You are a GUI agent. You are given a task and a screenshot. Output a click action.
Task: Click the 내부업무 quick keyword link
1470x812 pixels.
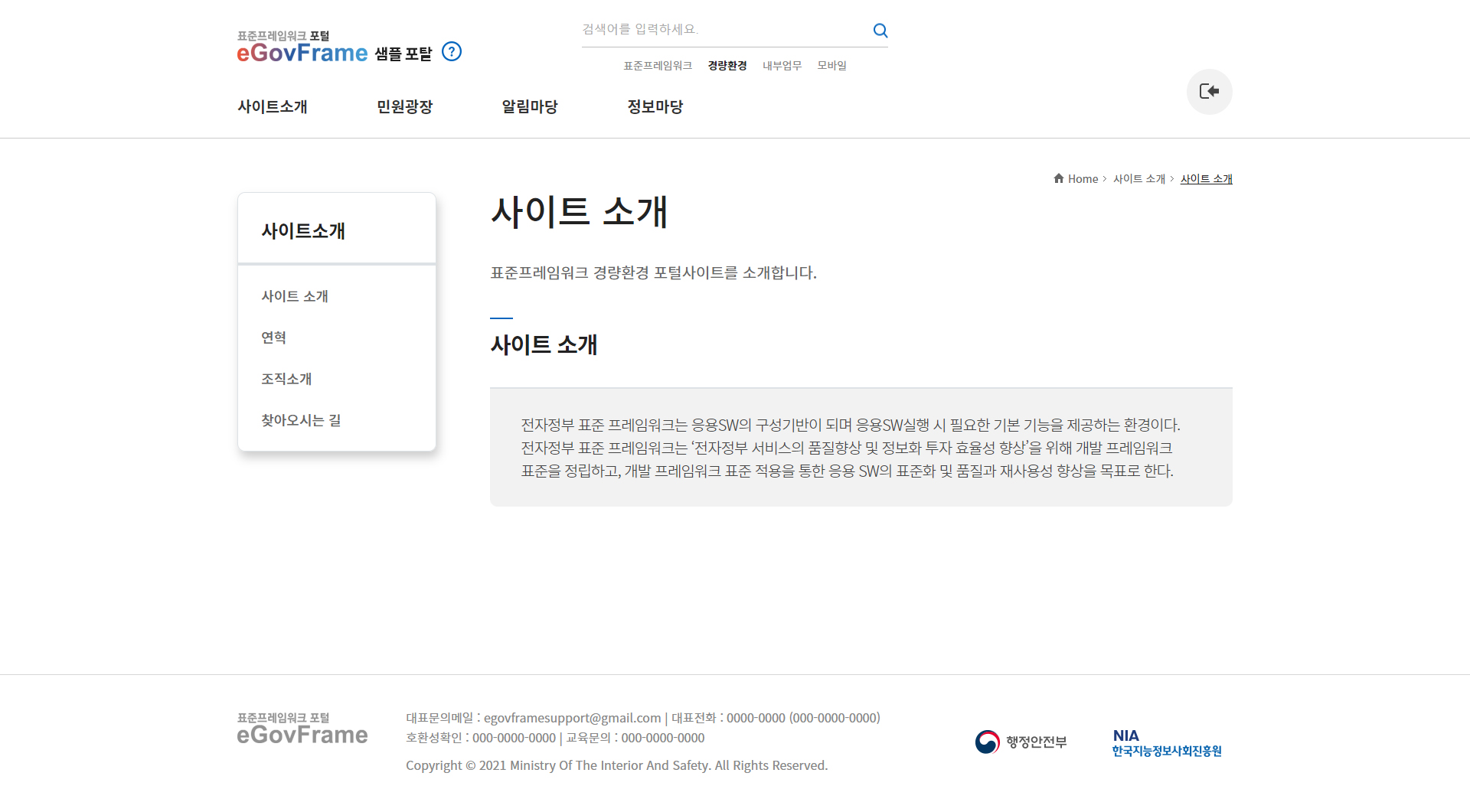point(782,66)
